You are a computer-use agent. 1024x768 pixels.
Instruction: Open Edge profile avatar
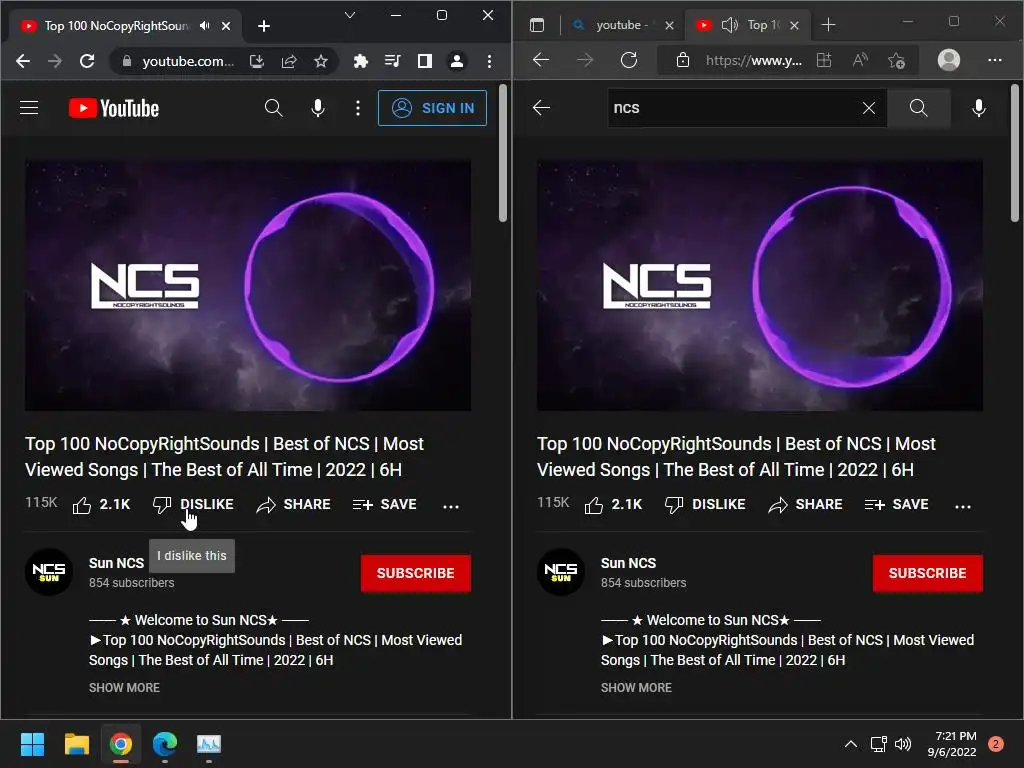pyautogui.click(x=949, y=60)
